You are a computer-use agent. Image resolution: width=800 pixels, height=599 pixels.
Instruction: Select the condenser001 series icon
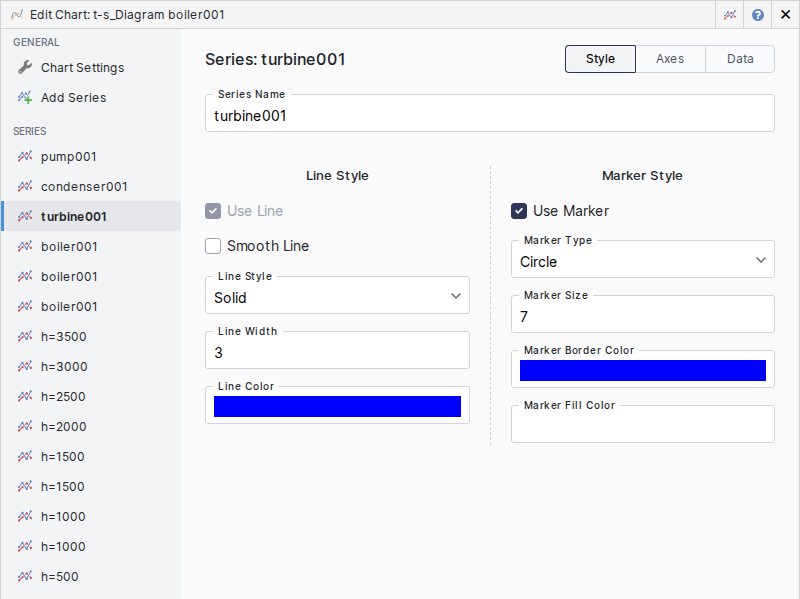tap(25, 187)
